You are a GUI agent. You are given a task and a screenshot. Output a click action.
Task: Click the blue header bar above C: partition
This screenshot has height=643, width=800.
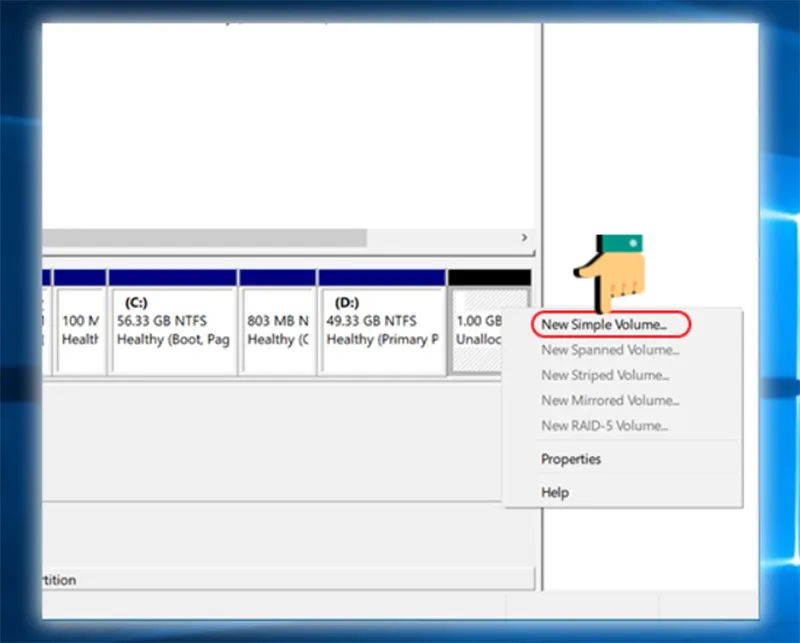click(x=172, y=278)
